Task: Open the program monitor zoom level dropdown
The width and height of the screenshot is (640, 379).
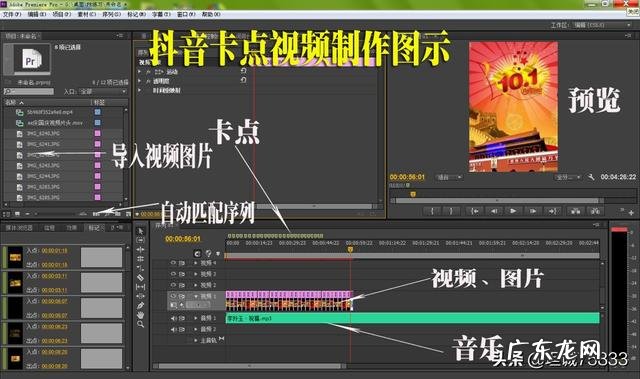Action: [x=449, y=177]
